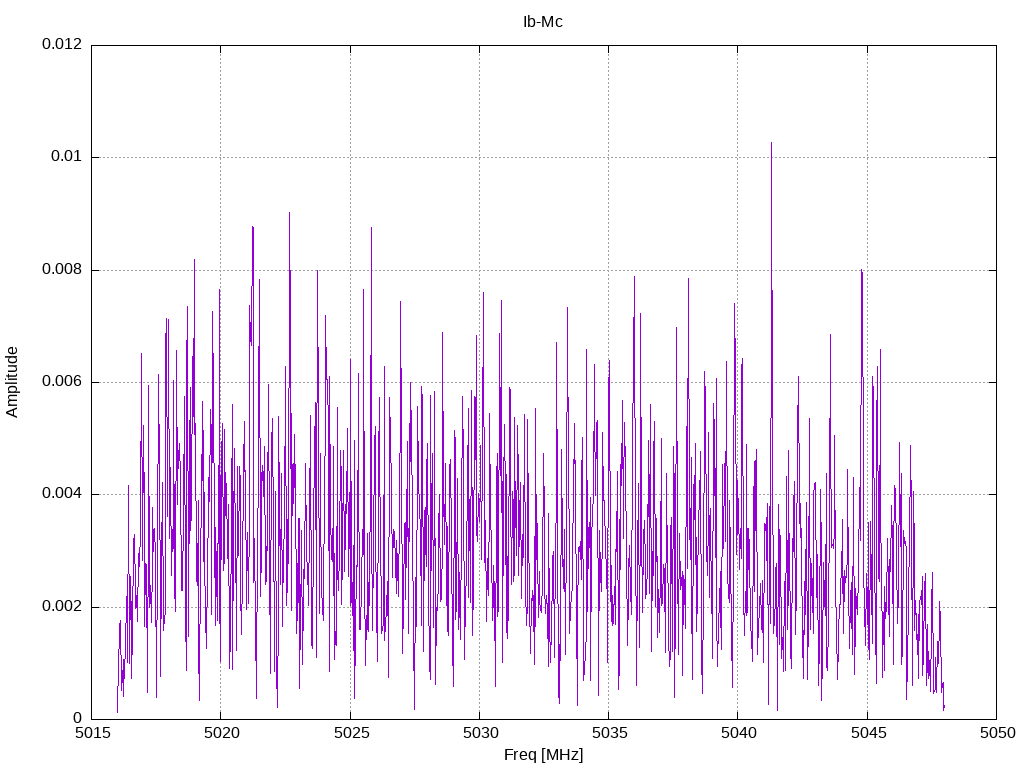Click the 5040 x-axis tick label
Image resolution: width=1024 pixels, height=768 pixels.
[x=739, y=733]
